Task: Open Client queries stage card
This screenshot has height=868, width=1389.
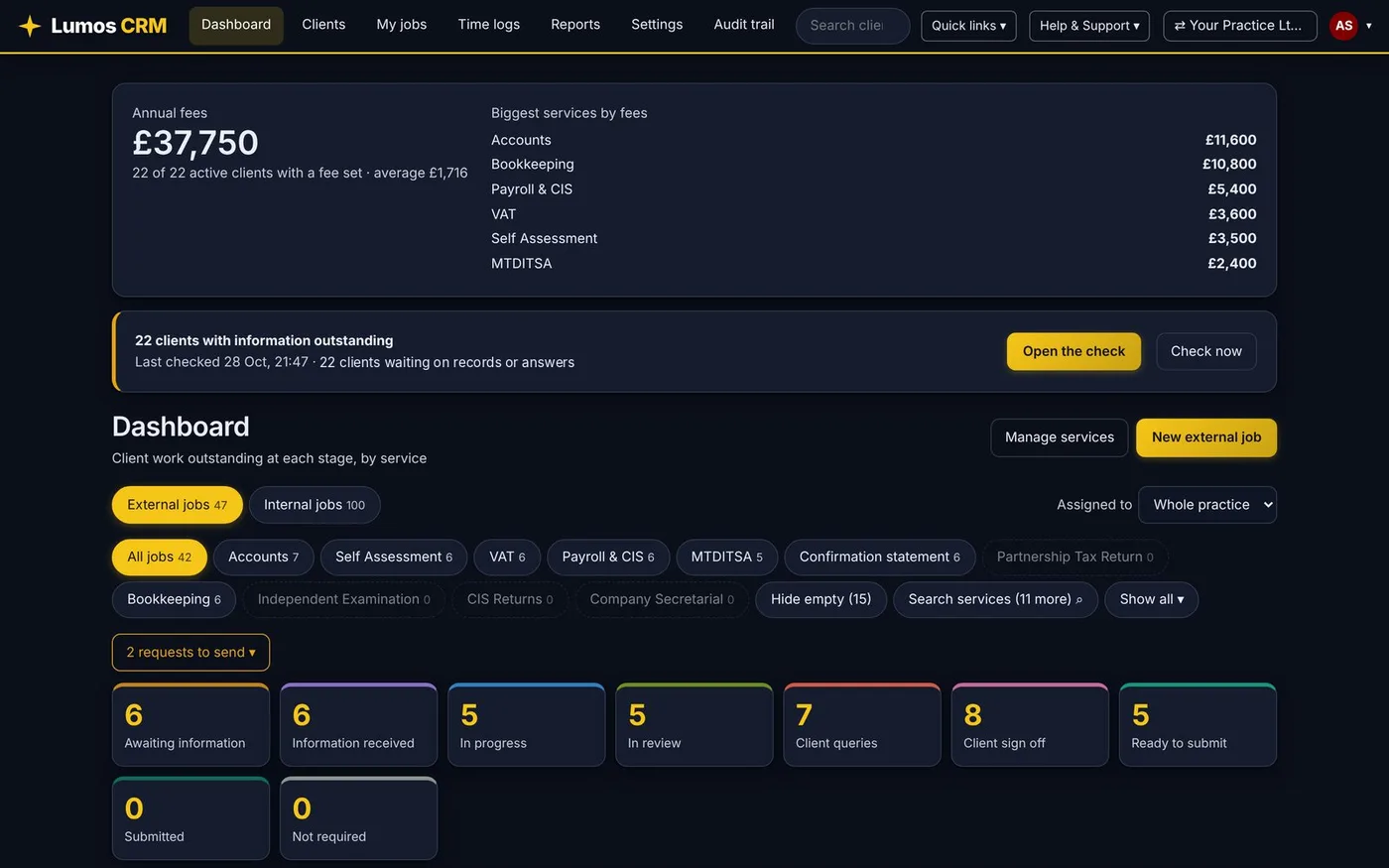Action: 862,725
